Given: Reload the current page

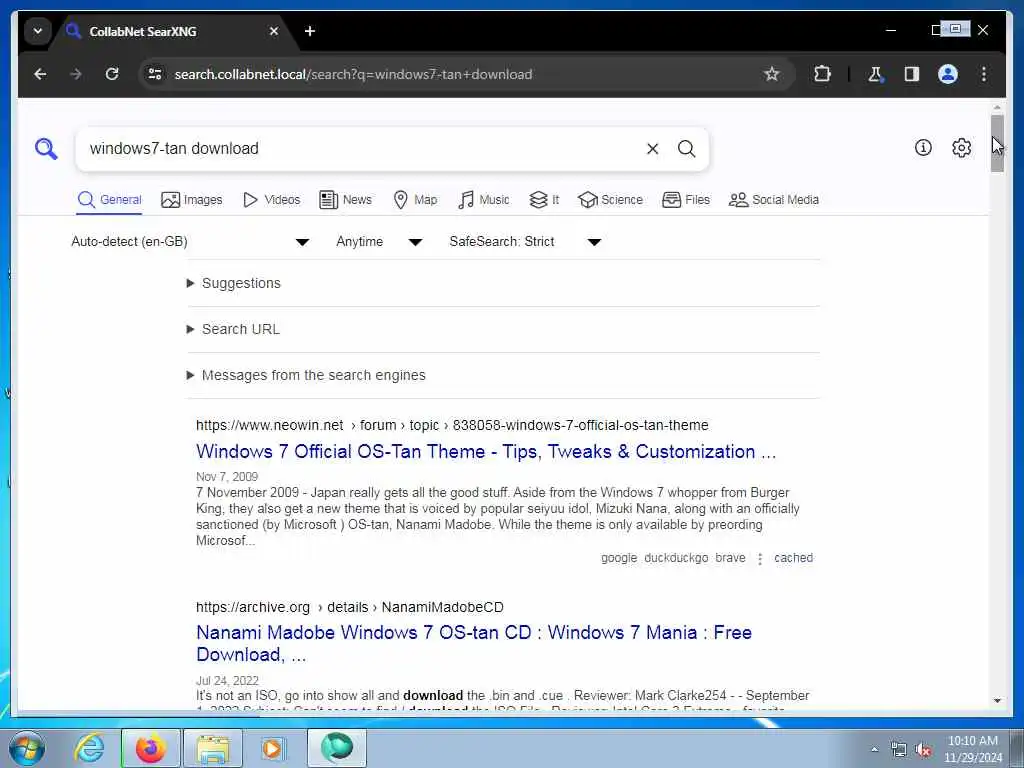Looking at the screenshot, I should (112, 74).
